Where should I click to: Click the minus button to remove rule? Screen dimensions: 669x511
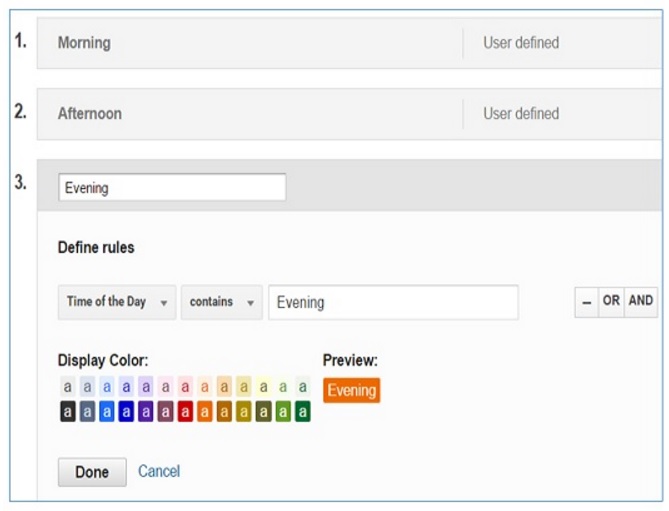point(586,301)
